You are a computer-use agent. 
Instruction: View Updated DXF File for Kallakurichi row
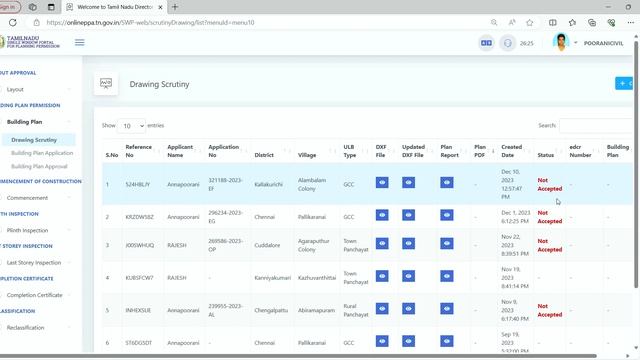(x=409, y=182)
